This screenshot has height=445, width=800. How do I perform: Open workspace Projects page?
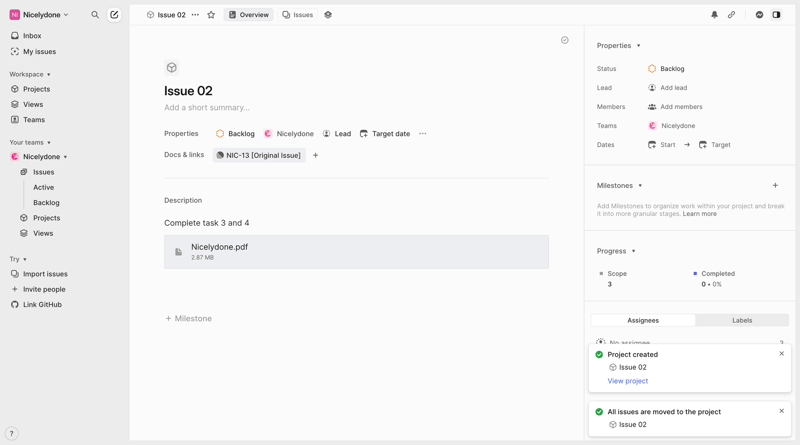click(x=36, y=89)
